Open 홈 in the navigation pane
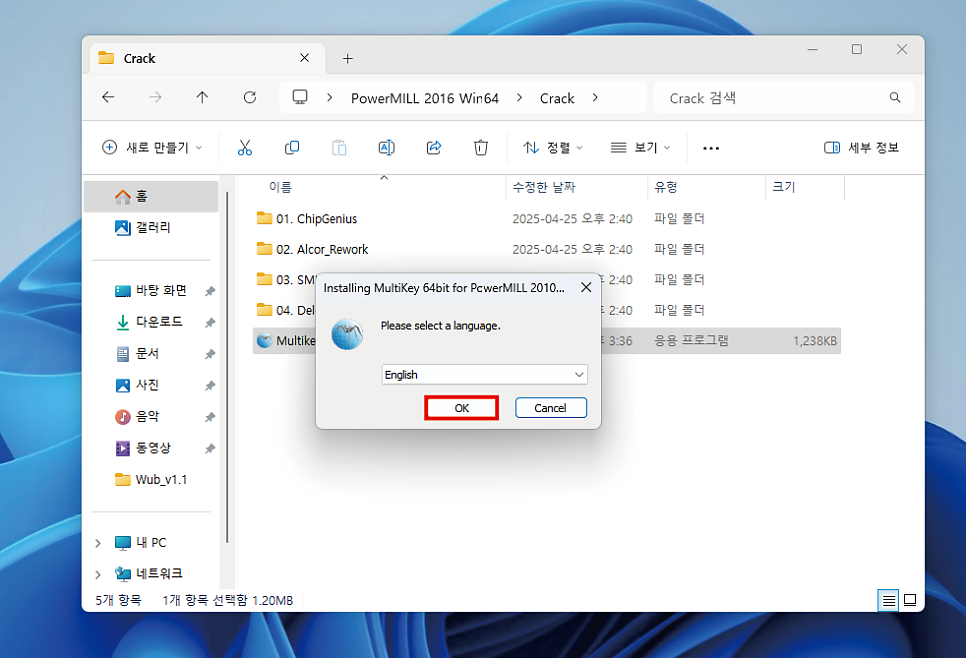Screen dimensions: 966x658 click(151, 197)
